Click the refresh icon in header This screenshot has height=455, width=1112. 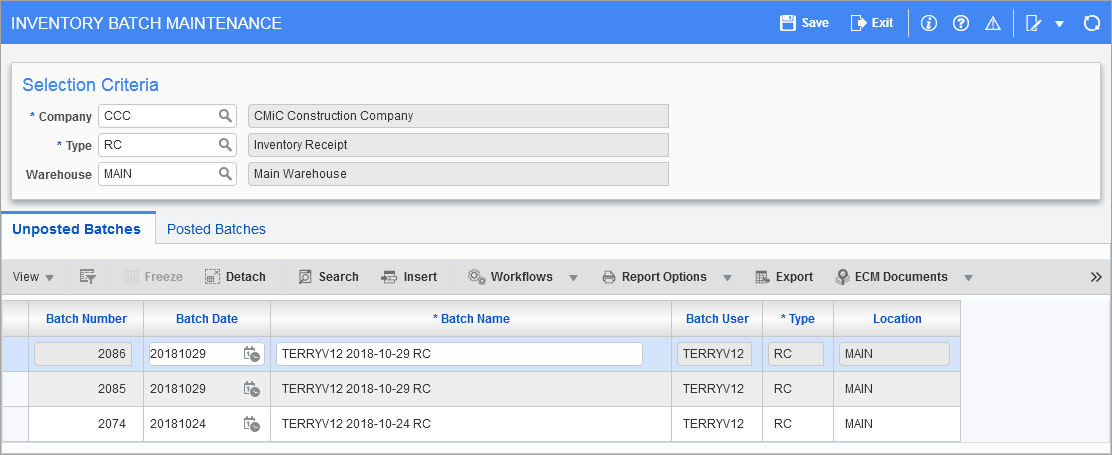pyautogui.click(x=1091, y=23)
